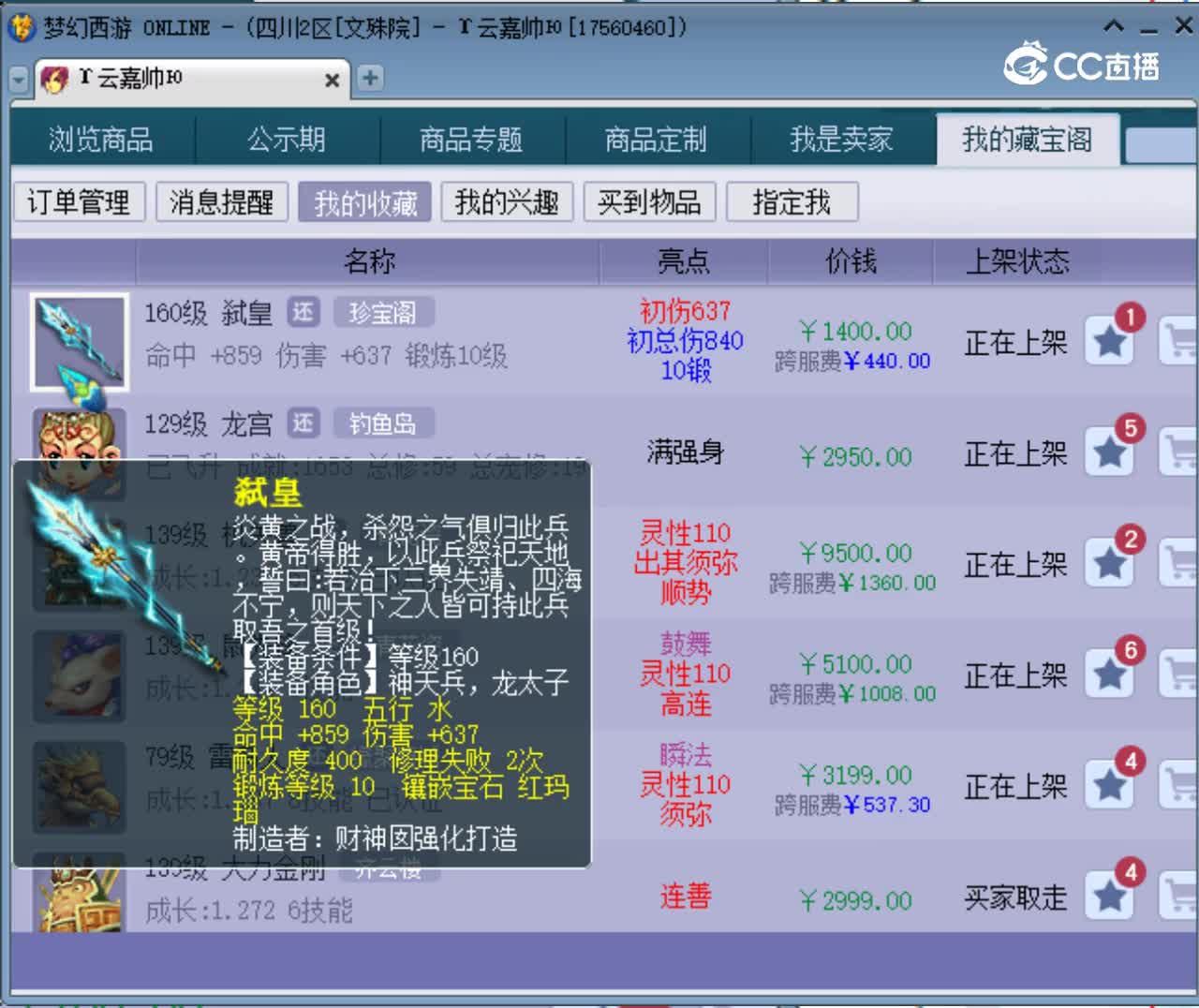Open 消息提醒 section
The height and width of the screenshot is (1008, 1199).
tap(222, 201)
